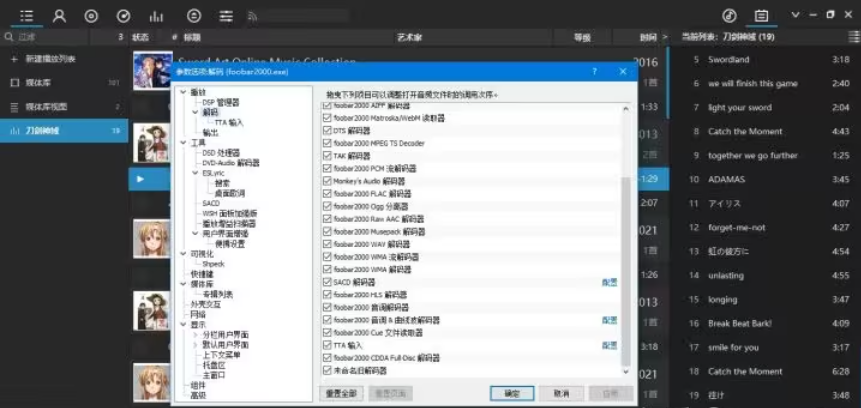Expand the 默认用户界面 tree node
The height and width of the screenshot is (408, 861).
[x=195, y=345]
